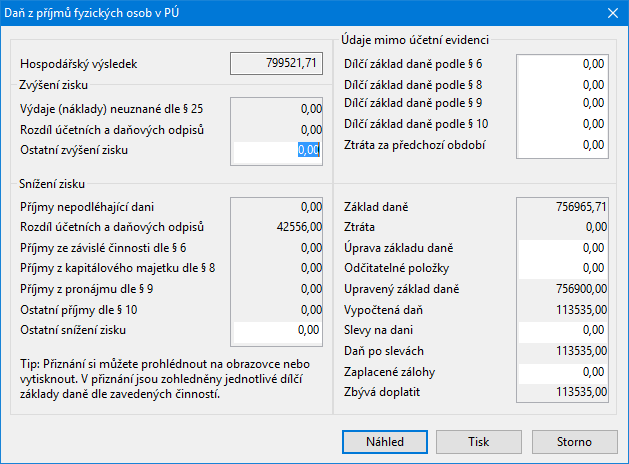Click the Dílčí základ daně podle § 10 field
The height and width of the screenshot is (464, 629).
(x=563, y=124)
